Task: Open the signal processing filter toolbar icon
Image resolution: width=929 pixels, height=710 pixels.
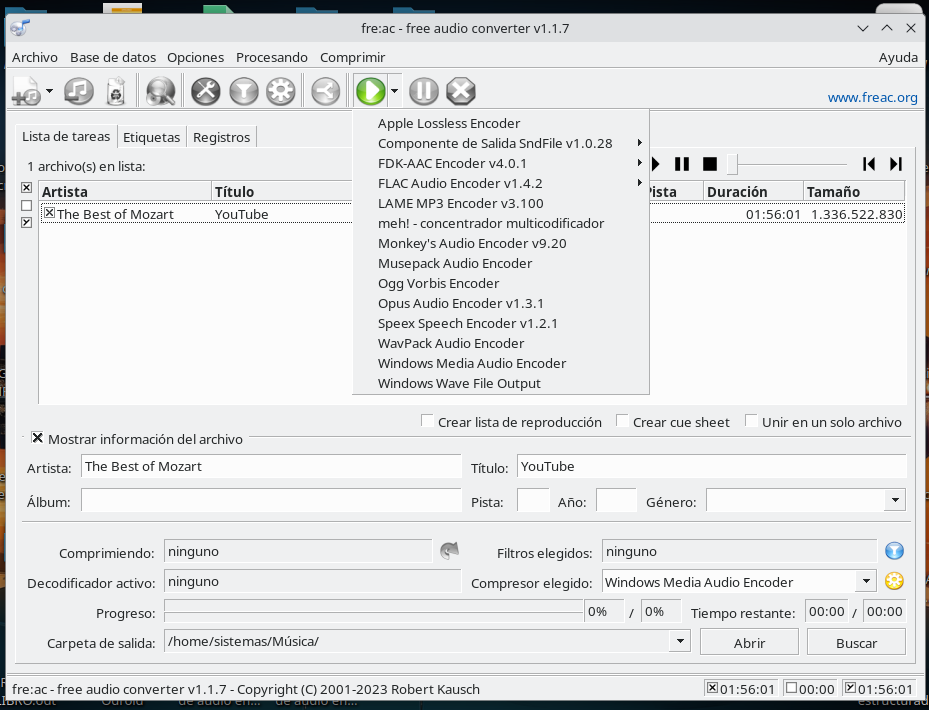Action: [x=244, y=91]
